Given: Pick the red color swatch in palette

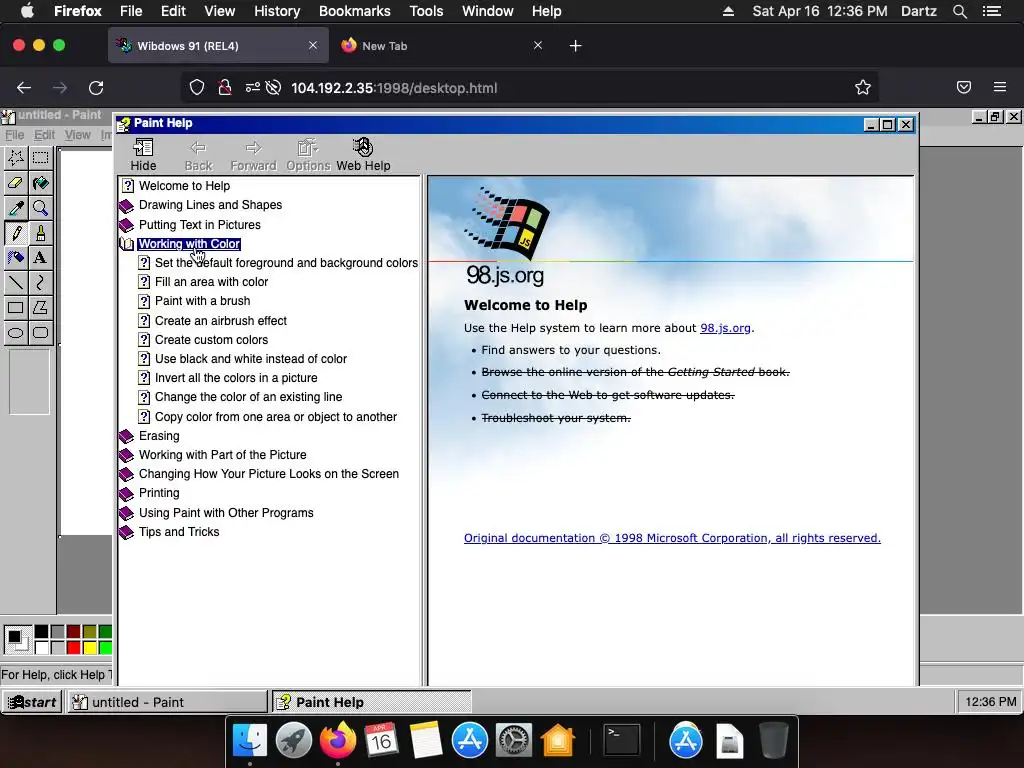Looking at the screenshot, I should 73,647.
